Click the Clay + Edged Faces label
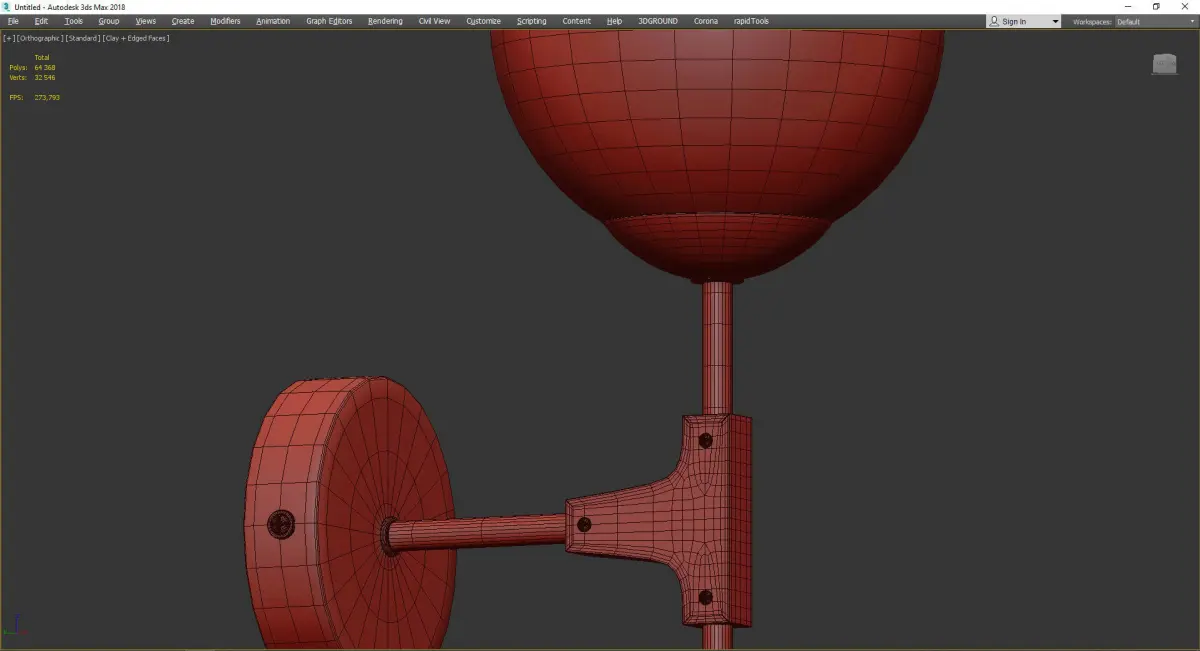 coord(136,38)
